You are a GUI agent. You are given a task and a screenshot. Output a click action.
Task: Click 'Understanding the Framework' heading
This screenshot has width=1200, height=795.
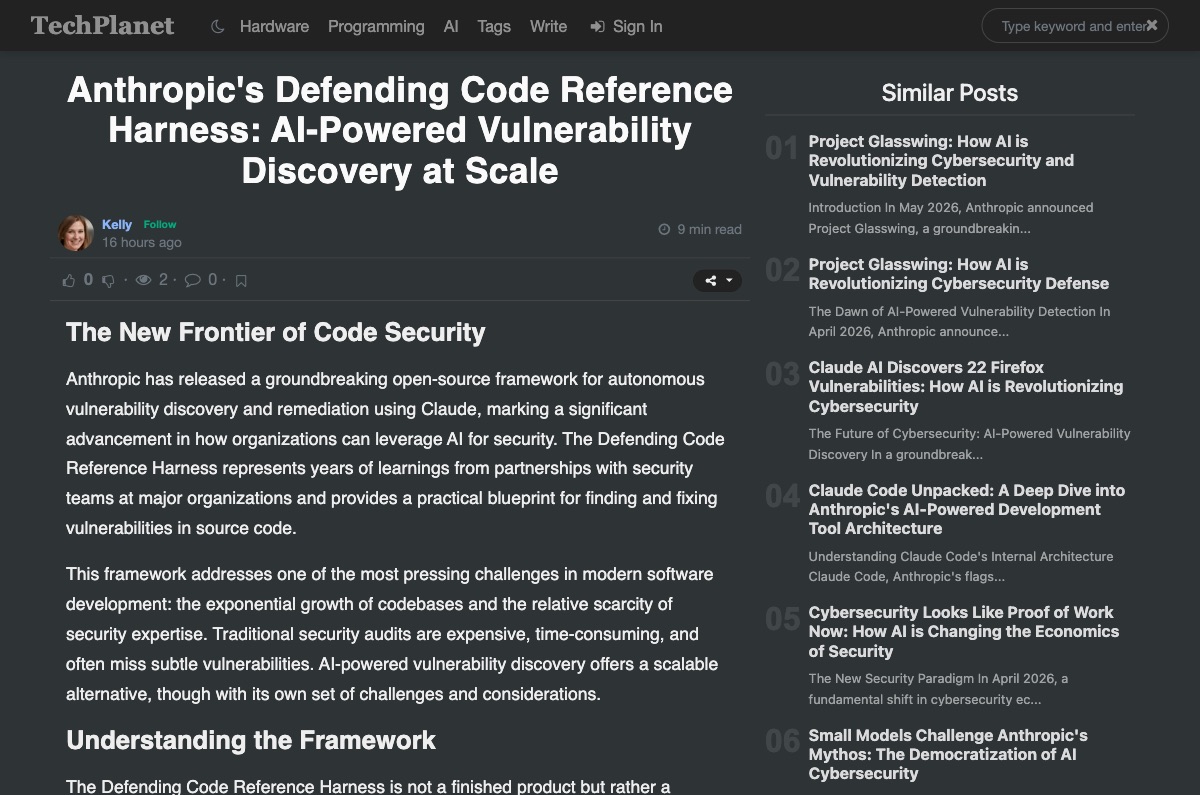[x=251, y=741]
